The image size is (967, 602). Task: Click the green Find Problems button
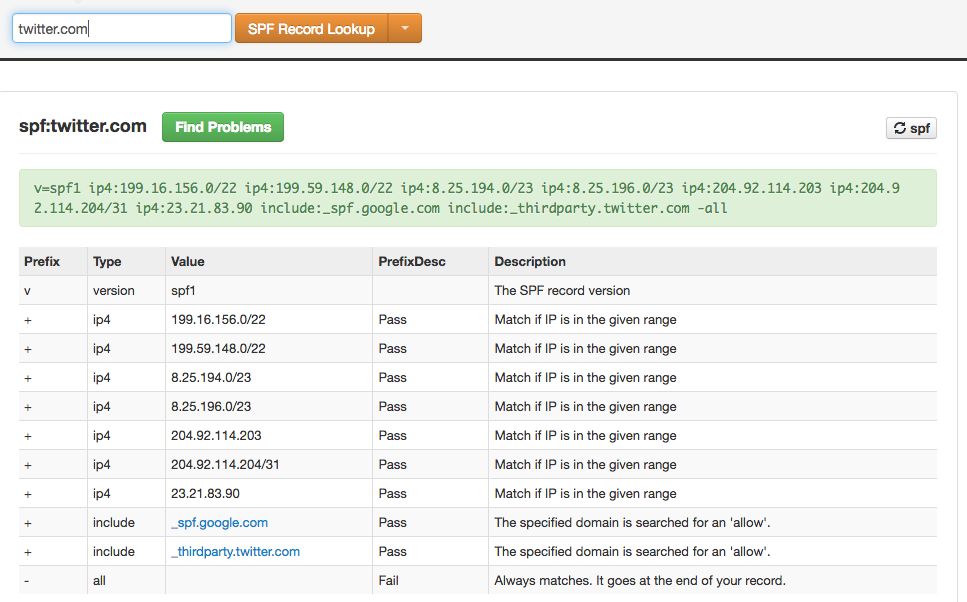pos(223,127)
